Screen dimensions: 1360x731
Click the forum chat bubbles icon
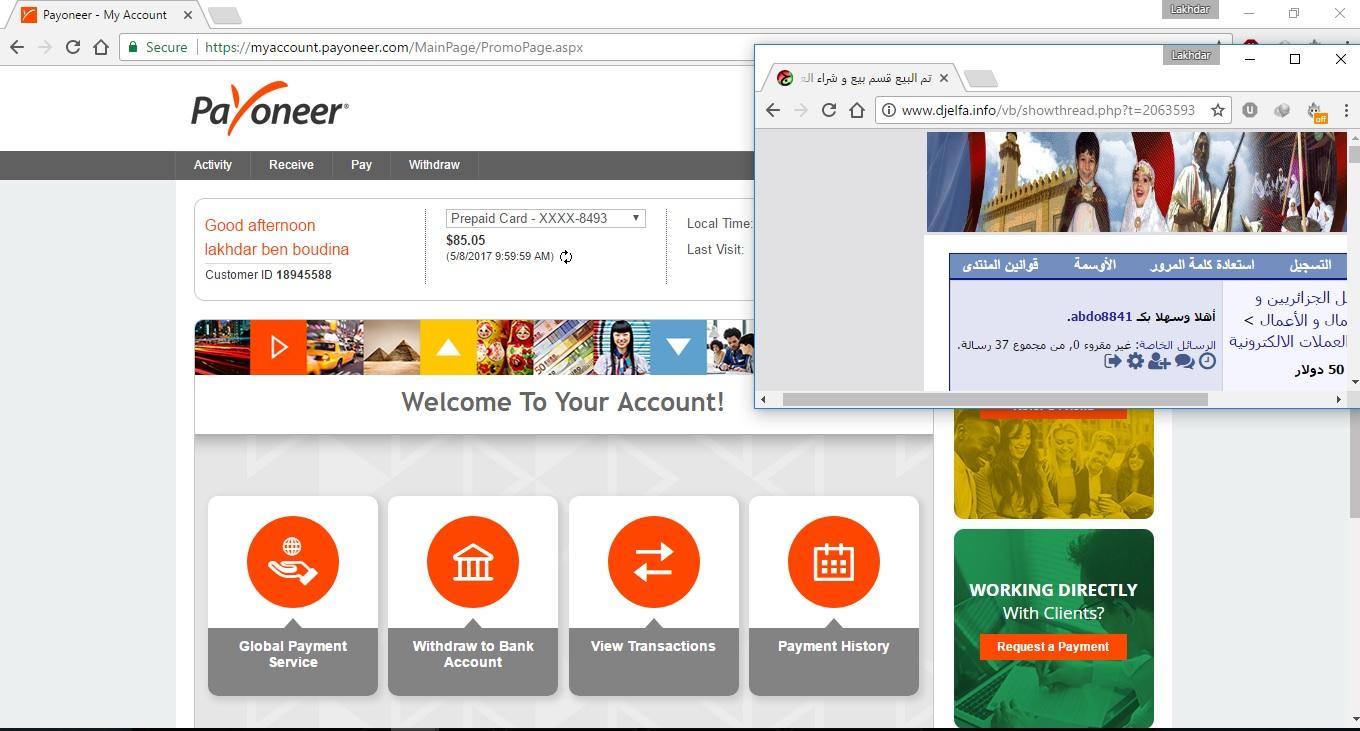(x=1184, y=361)
